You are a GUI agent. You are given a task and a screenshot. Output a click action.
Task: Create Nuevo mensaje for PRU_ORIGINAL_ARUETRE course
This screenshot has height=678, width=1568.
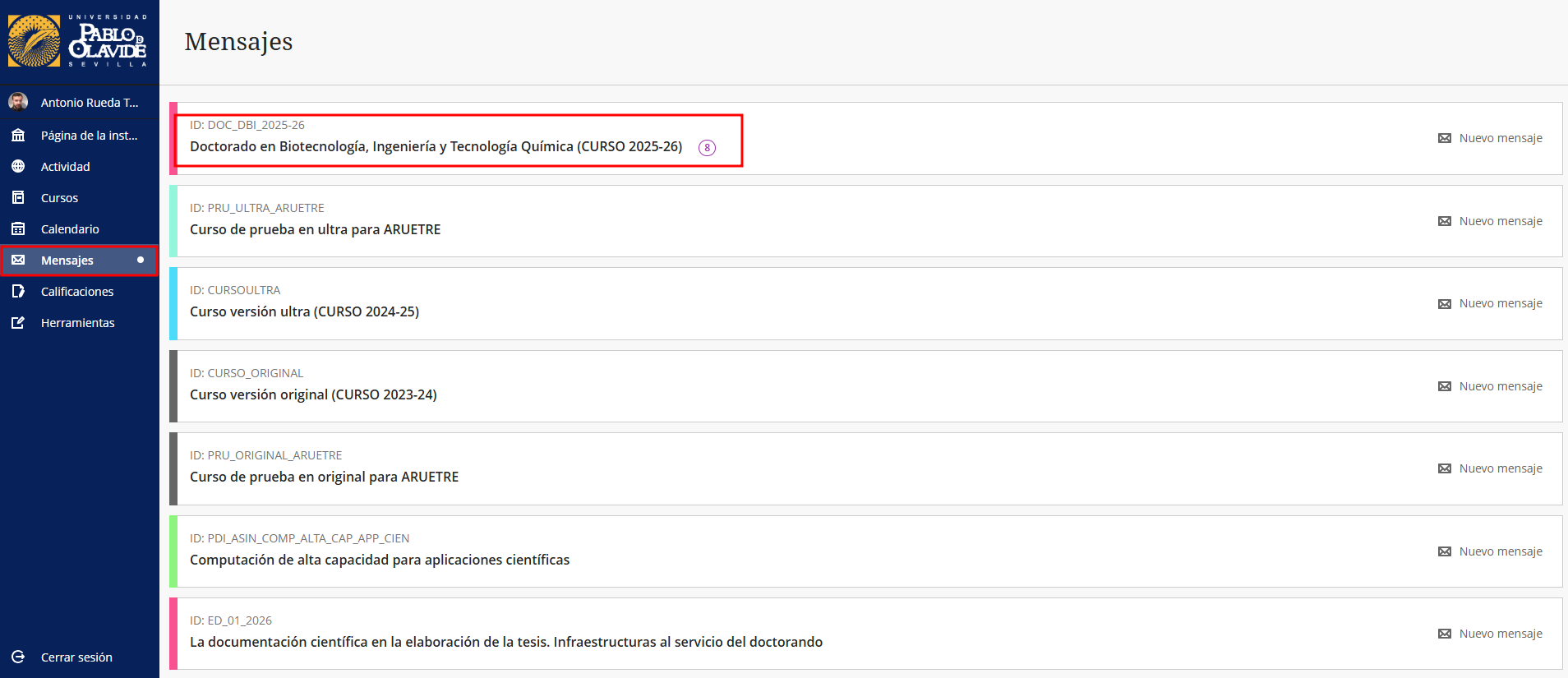(x=1490, y=468)
